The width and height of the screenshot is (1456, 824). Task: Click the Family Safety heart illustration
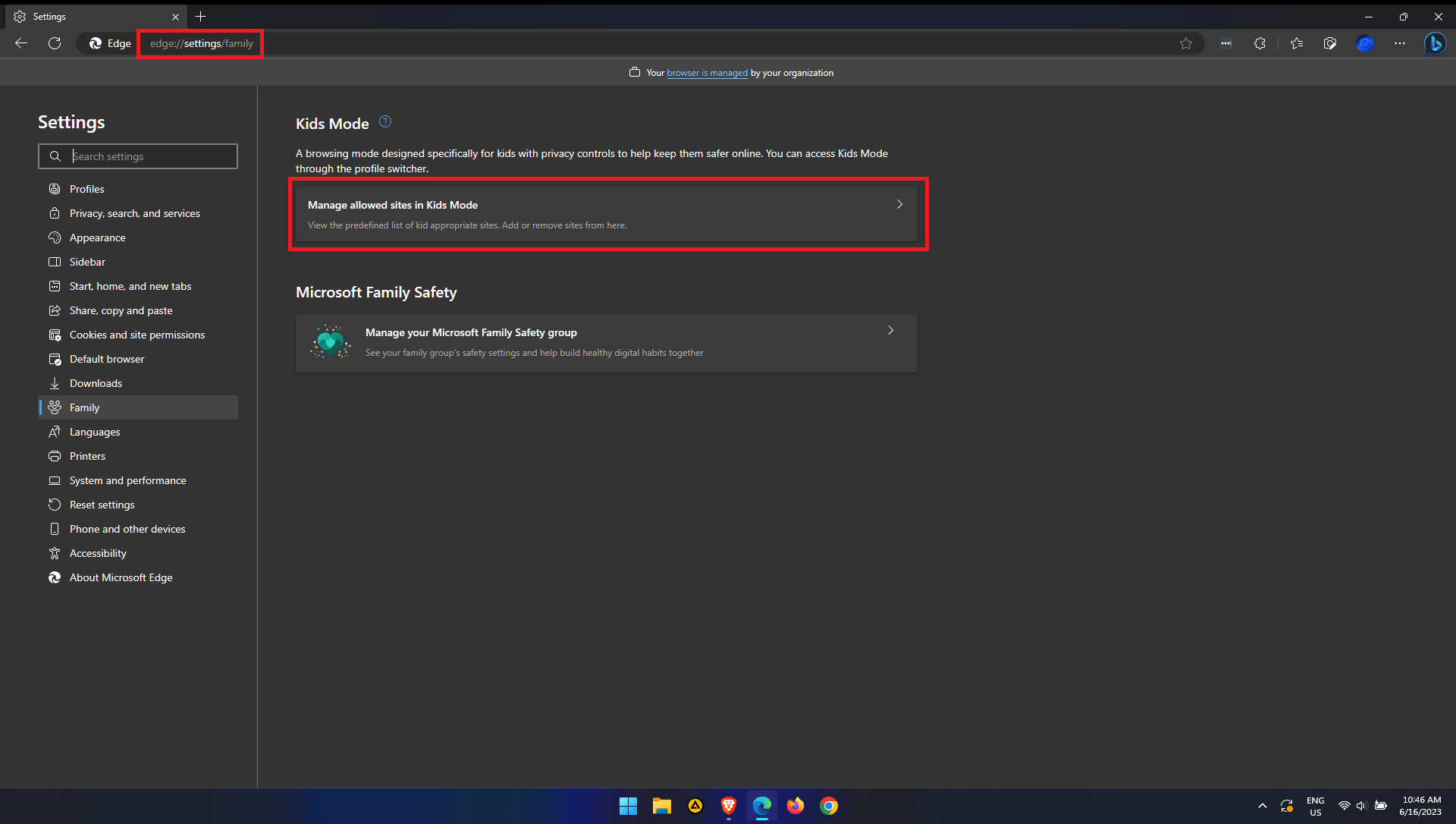click(330, 342)
